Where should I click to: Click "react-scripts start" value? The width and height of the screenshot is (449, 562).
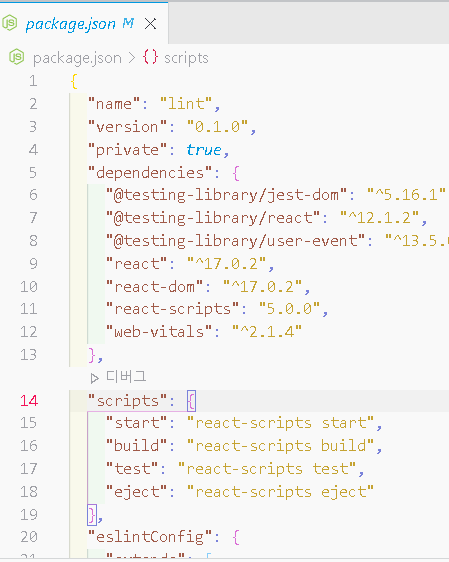(x=281, y=423)
